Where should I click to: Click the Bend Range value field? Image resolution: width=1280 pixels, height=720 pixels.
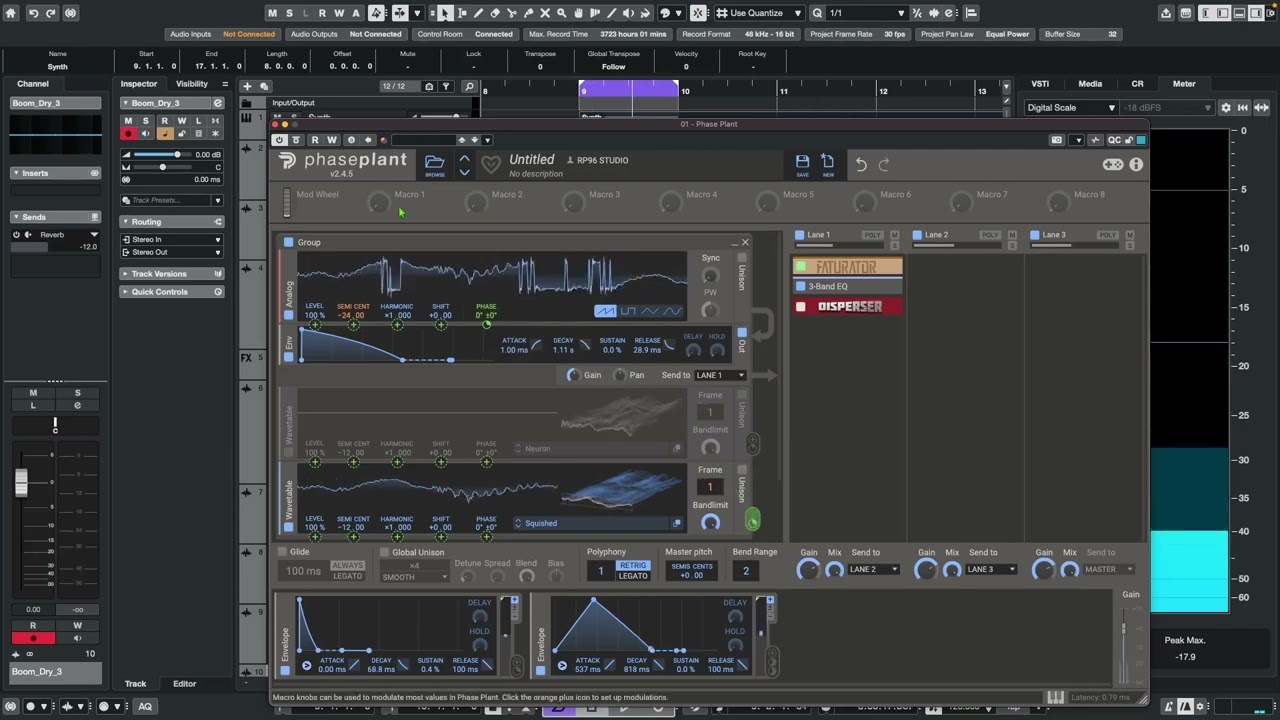click(x=745, y=571)
